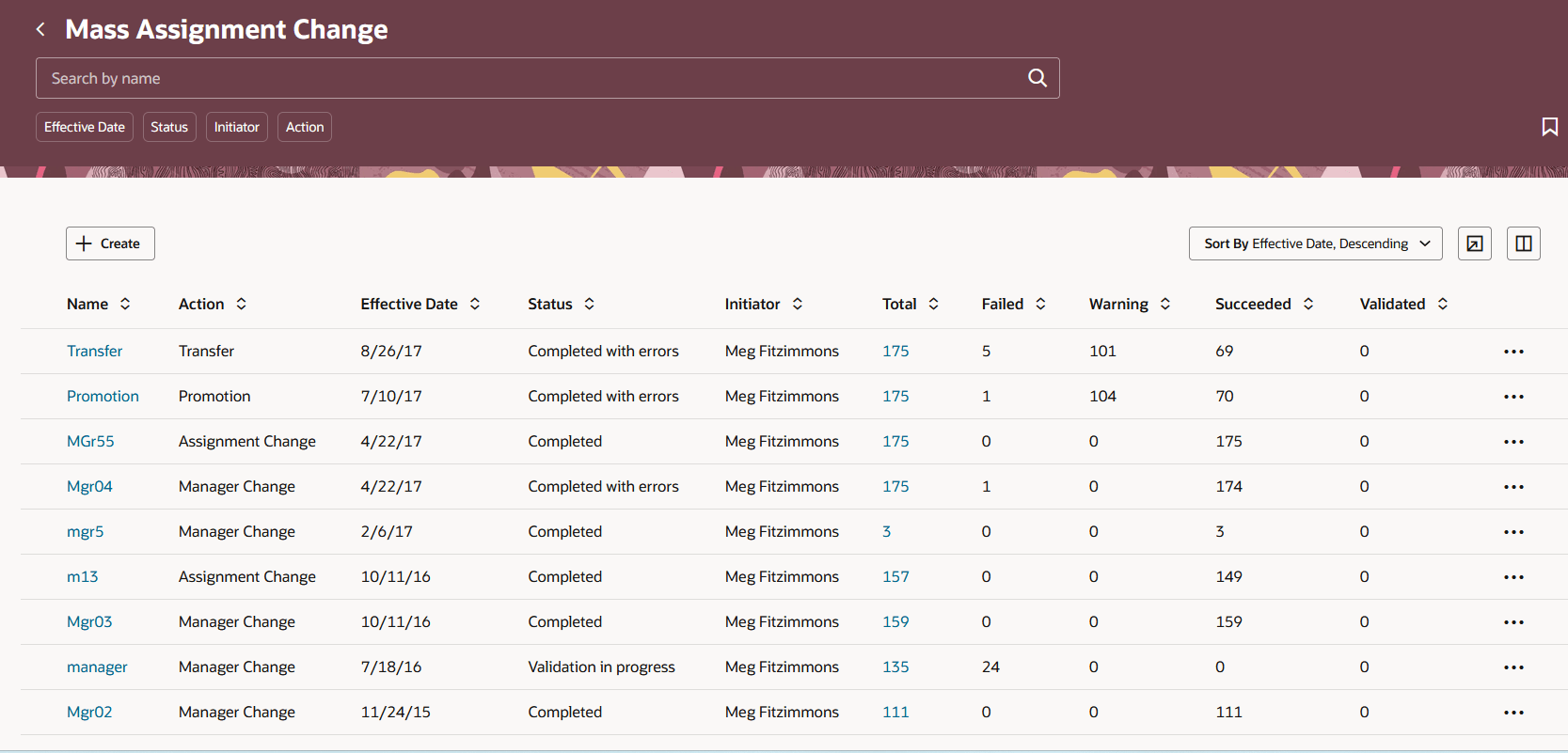1568x753 pixels.
Task: Click total 135 in manager row
Action: (x=895, y=667)
